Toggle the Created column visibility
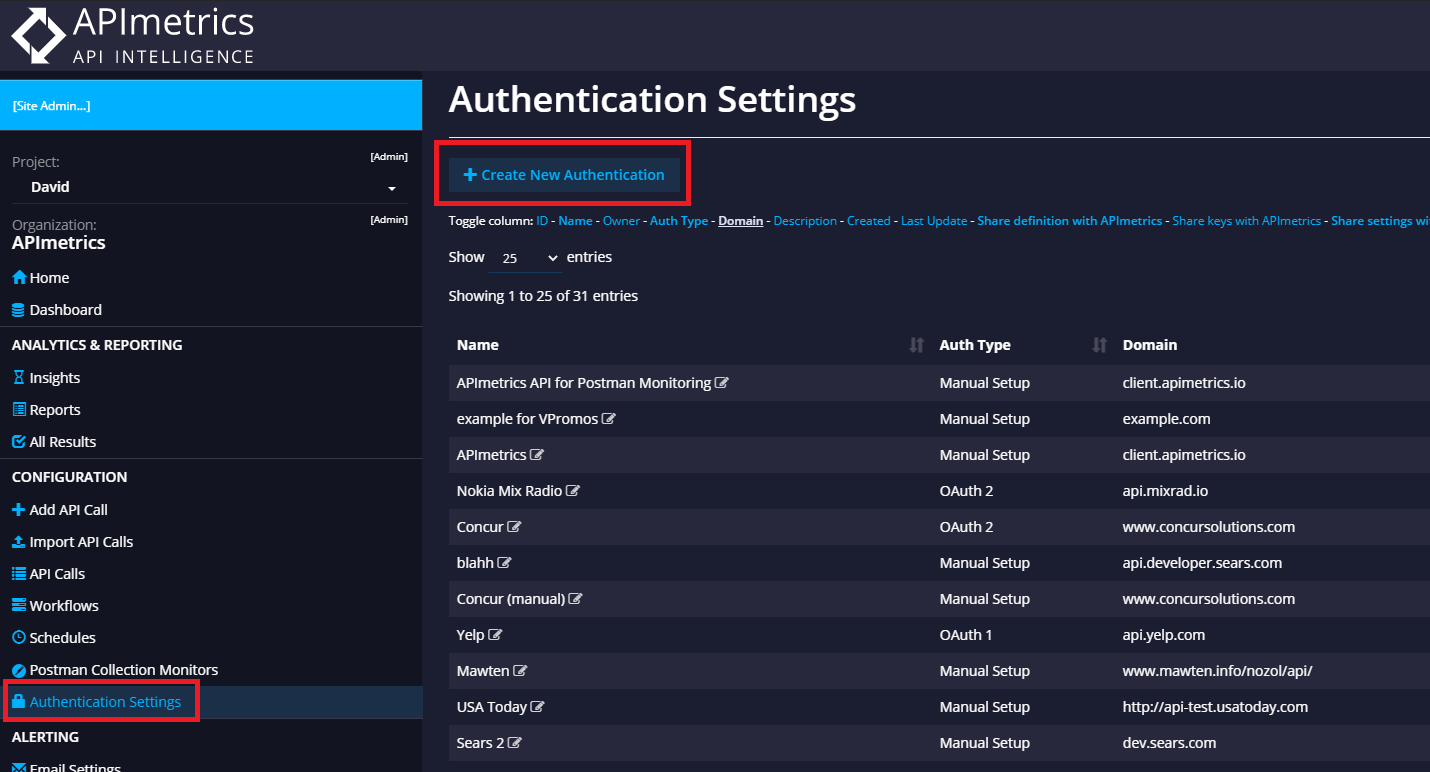The image size is (1430, 772). (x=869, y=221)
